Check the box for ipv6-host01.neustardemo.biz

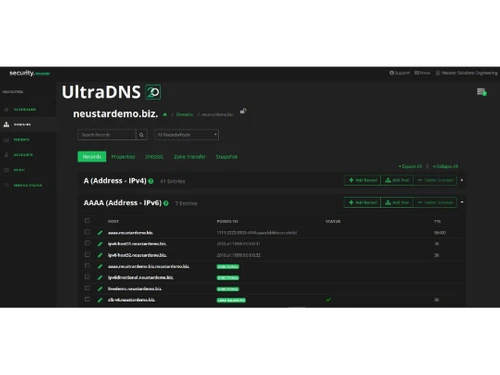pos(87,243)
